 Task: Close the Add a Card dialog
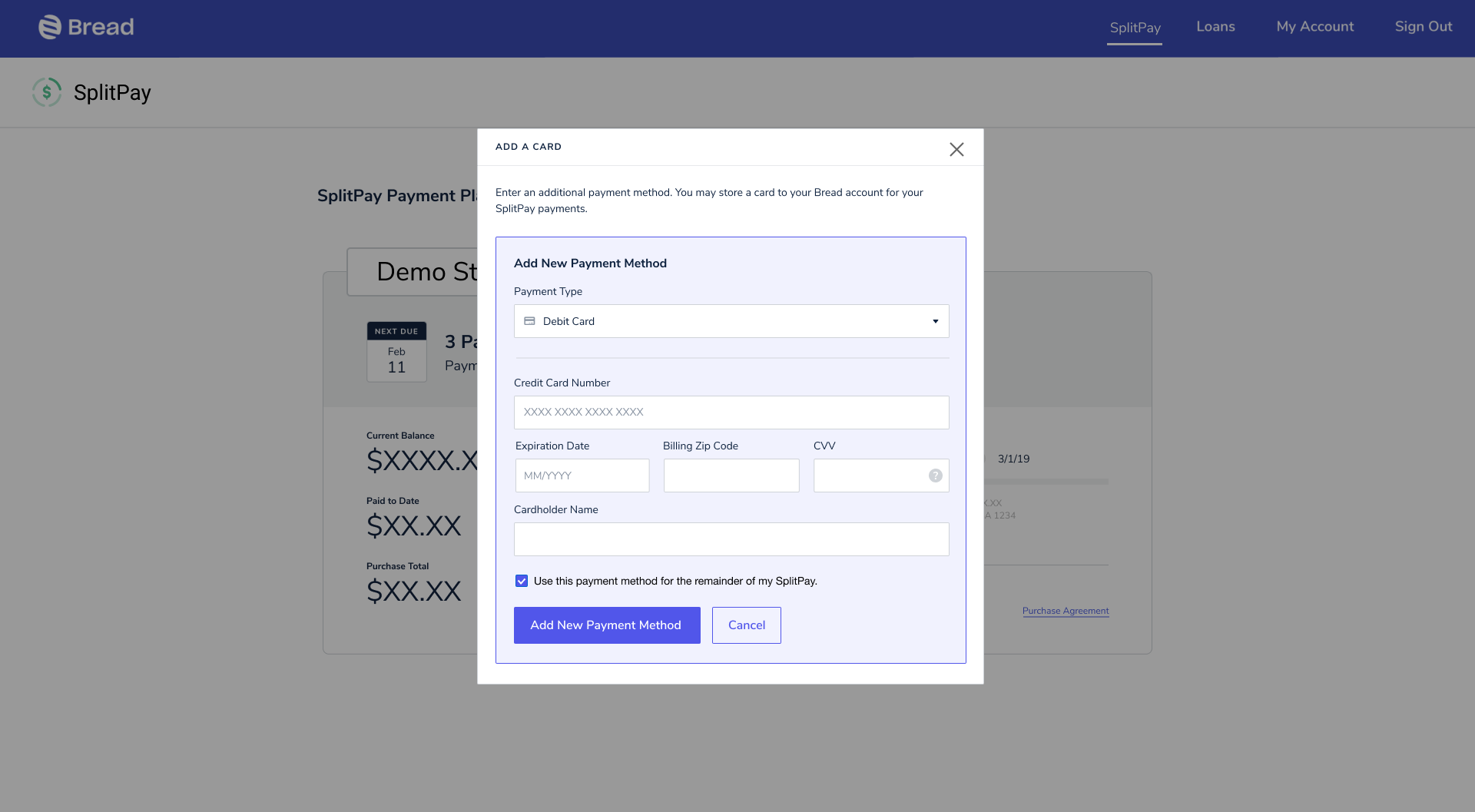[956, 149]
